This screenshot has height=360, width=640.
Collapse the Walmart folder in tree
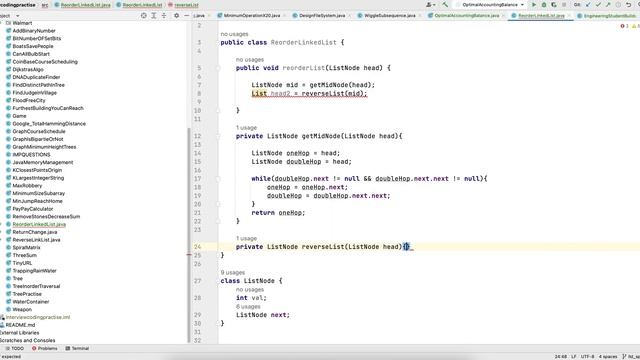tap(1, 23)
